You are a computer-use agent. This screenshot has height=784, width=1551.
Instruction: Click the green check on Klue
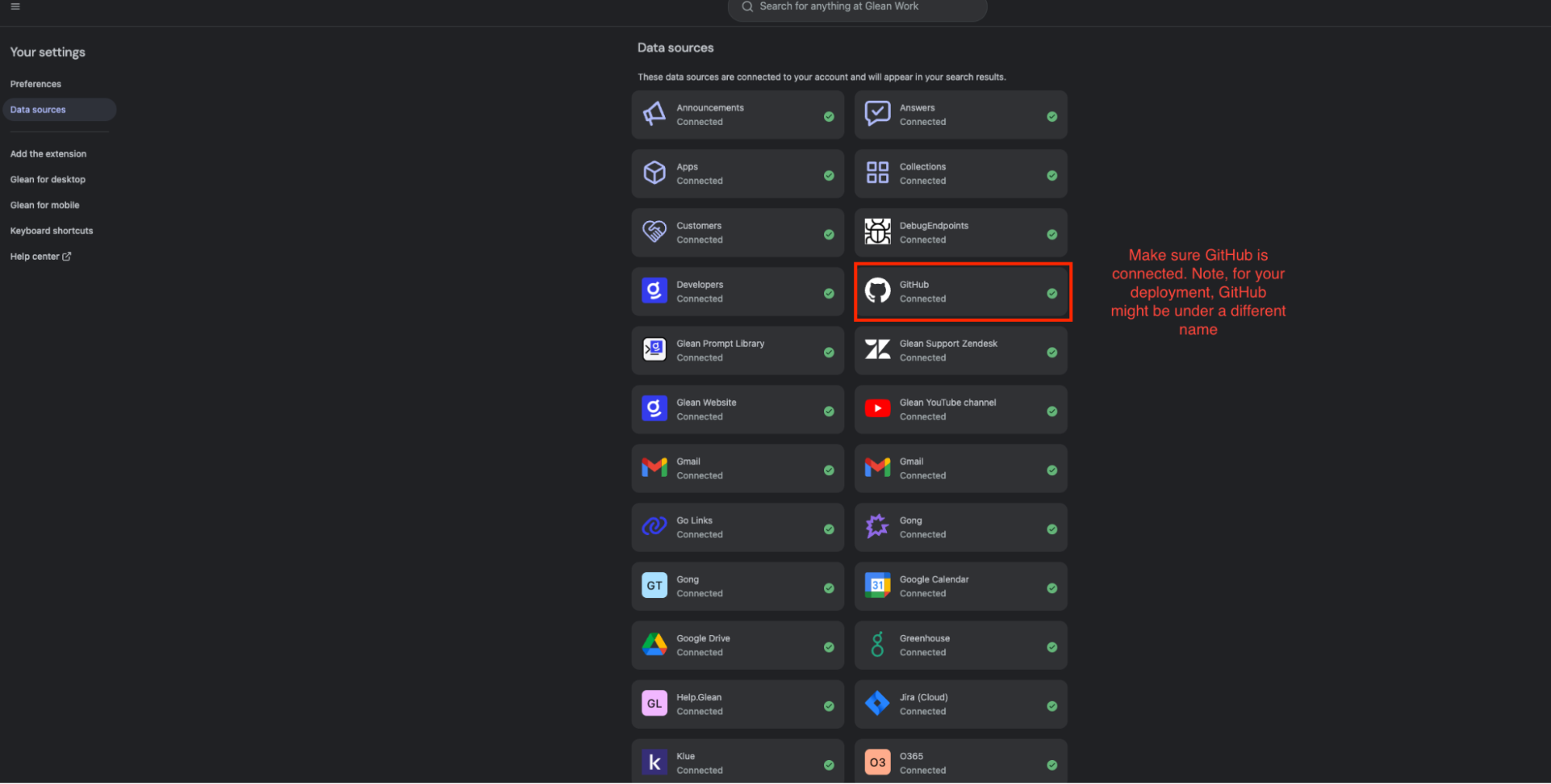[829, 765]
